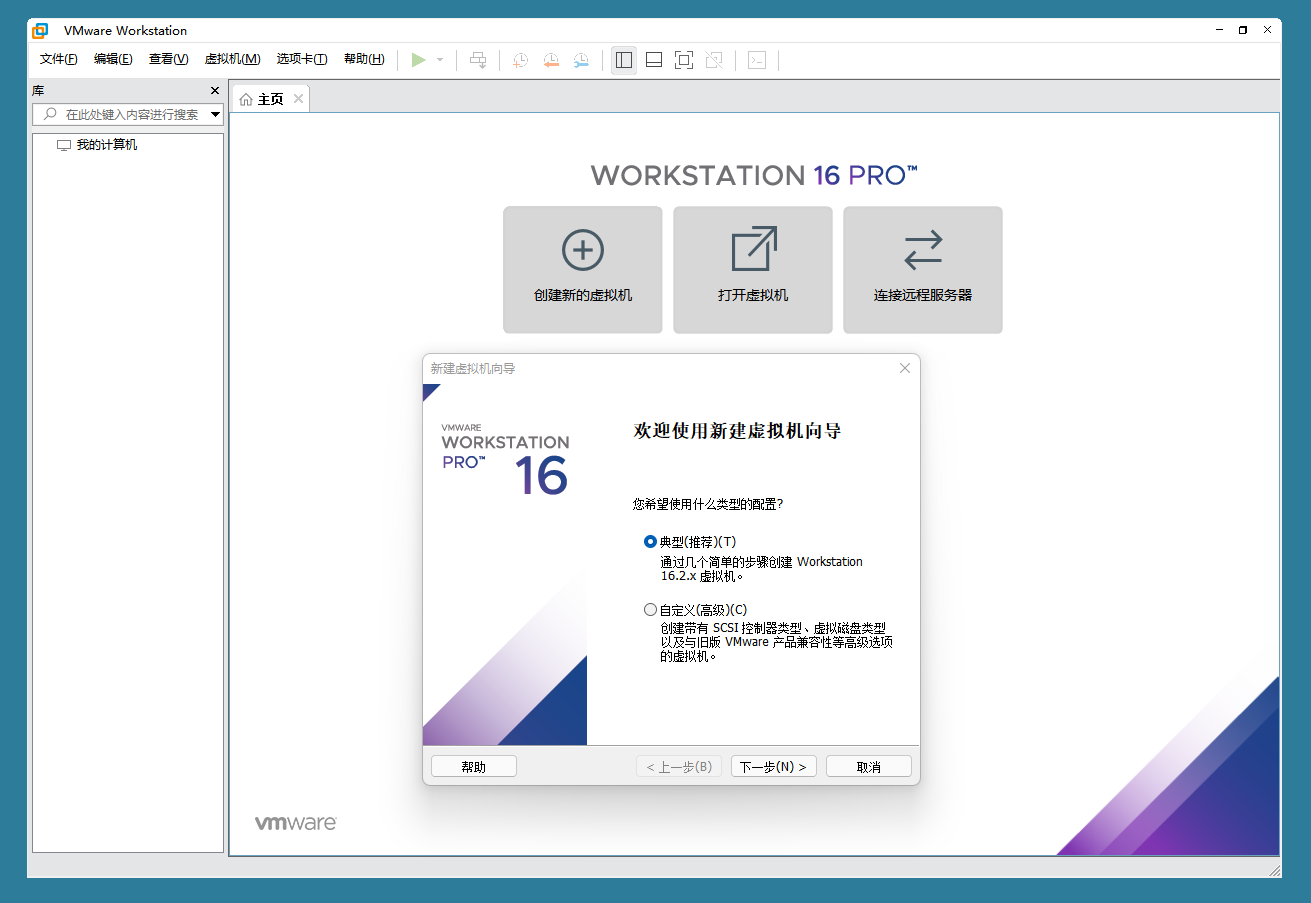Expand the library search dropdown arrow
This screenshot has width=1311, height=903.
pyautogui.click(x=215, y=115)
